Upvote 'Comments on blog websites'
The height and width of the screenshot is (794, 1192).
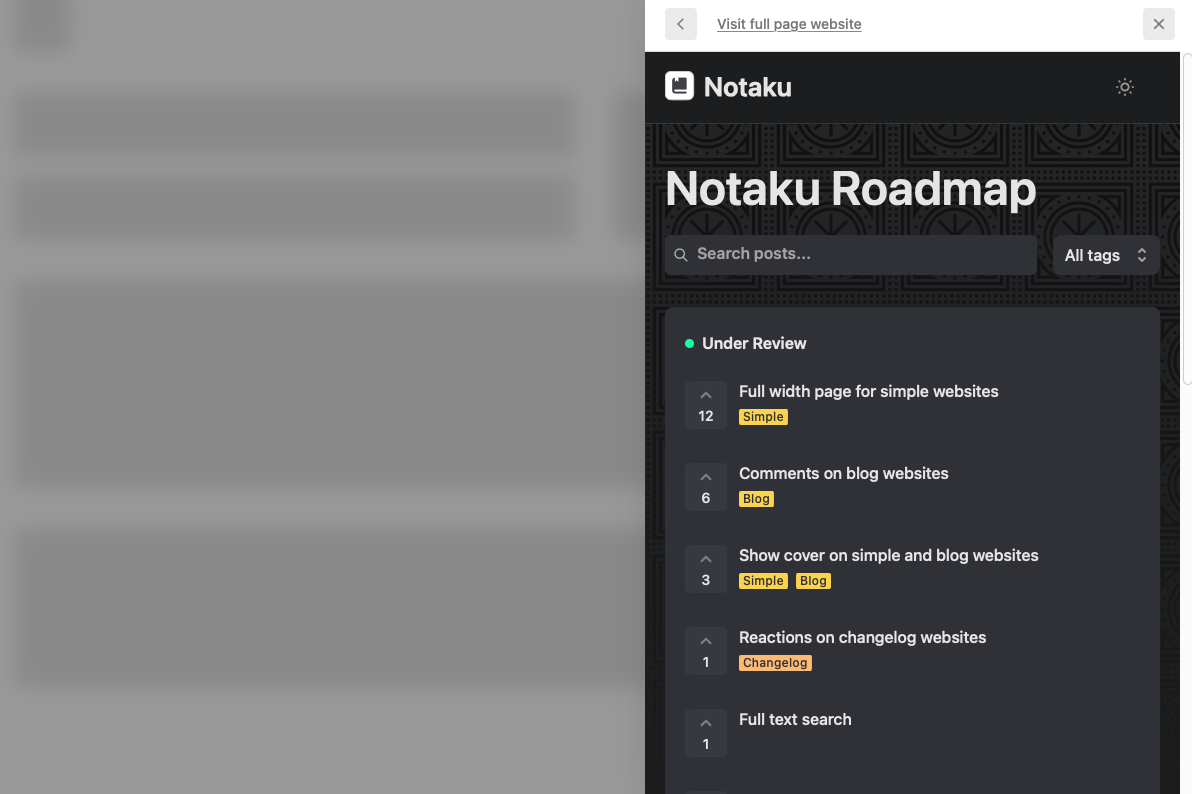tap(705, 476)
